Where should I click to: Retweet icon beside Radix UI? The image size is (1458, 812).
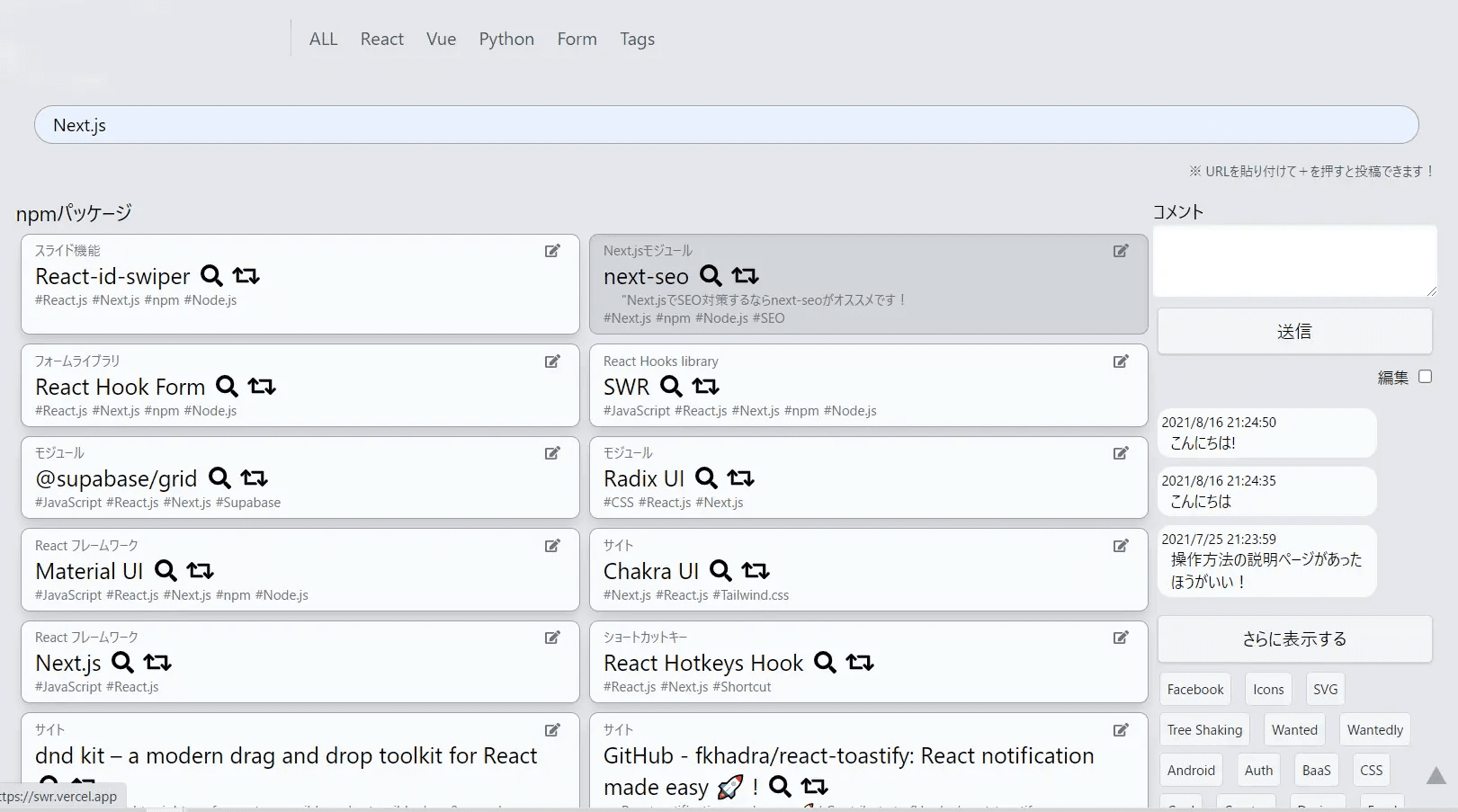[x=741, y=478]
